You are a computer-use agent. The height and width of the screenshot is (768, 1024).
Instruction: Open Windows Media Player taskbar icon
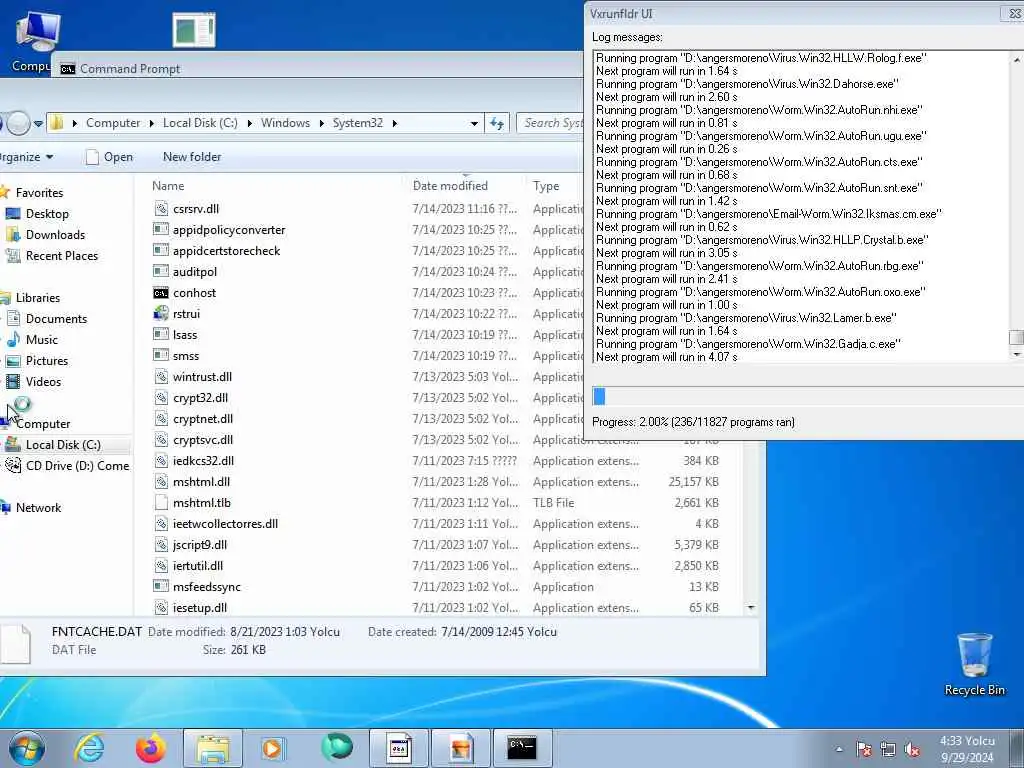(273, 748)
